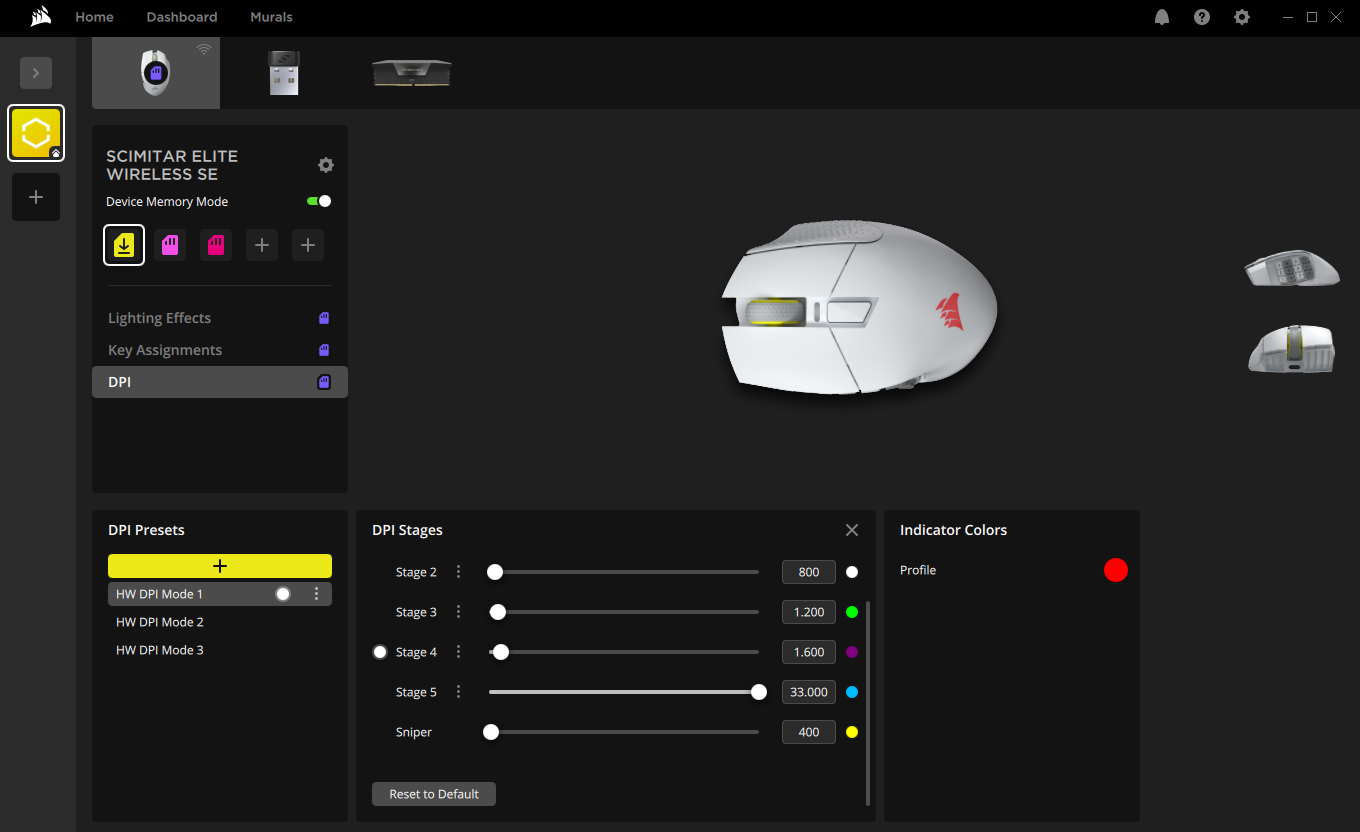Click the Stage 4 radio button
The width and height of the screenshot is (1360, 832).
pyautogui.click(x=380, y=652)
